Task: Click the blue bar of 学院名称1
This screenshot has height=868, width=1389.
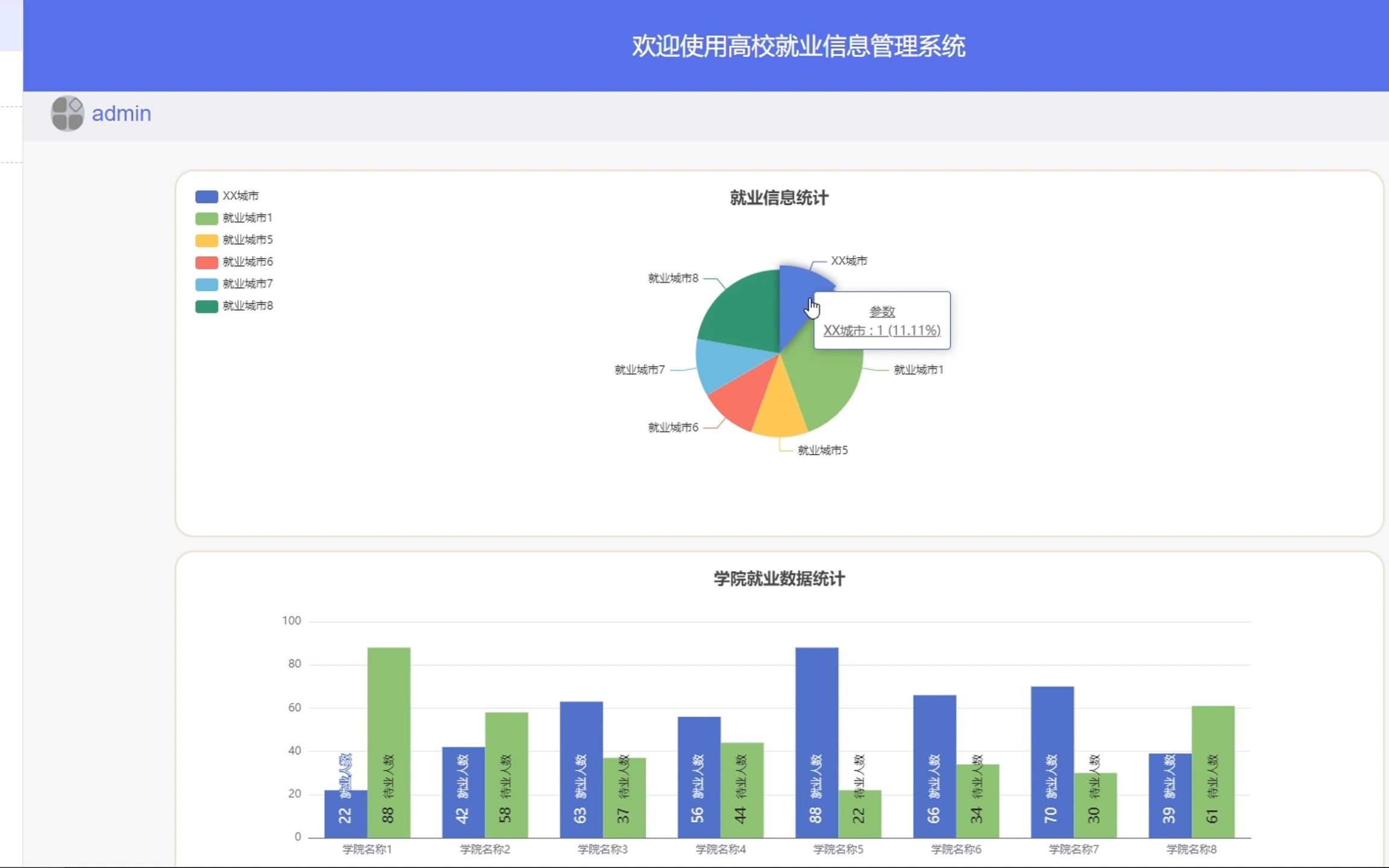Action: coord(345,814)
